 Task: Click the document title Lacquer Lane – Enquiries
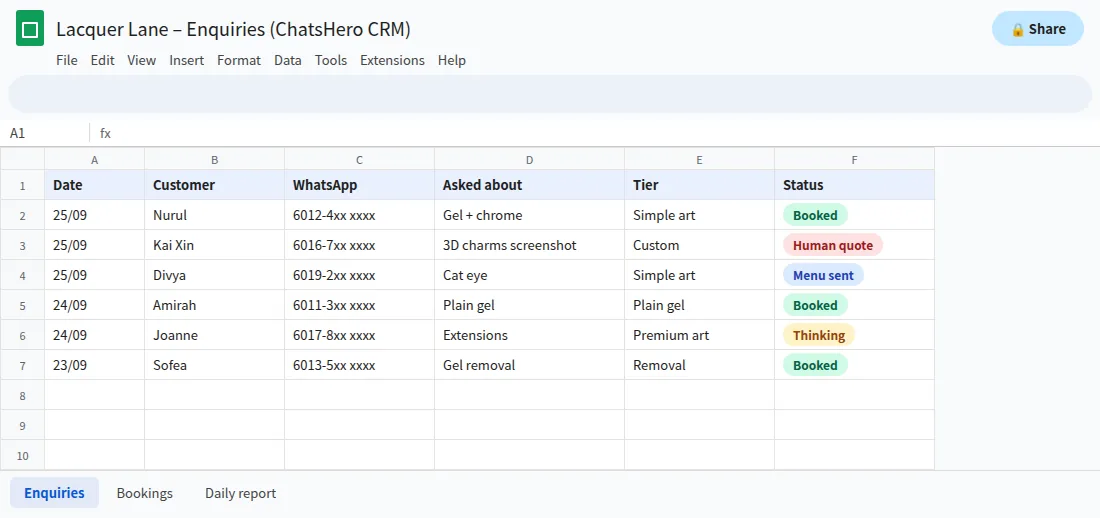tap(234, 29)
